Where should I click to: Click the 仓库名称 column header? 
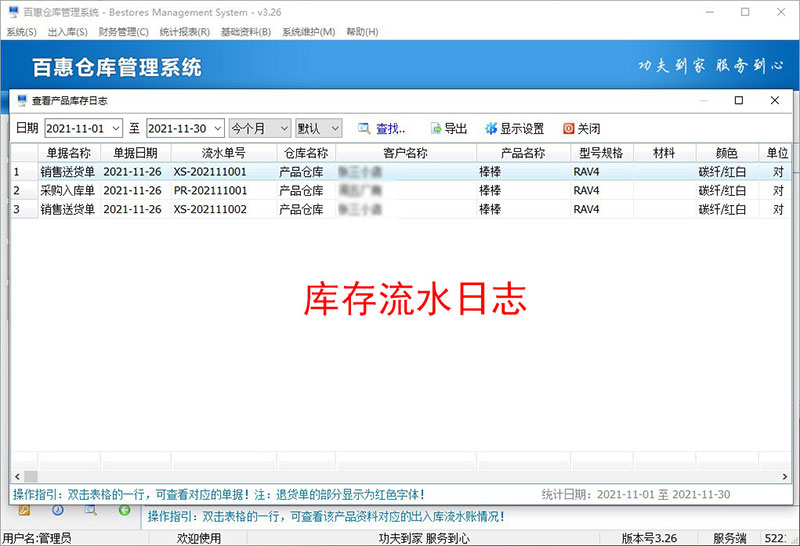coord(306,153)
